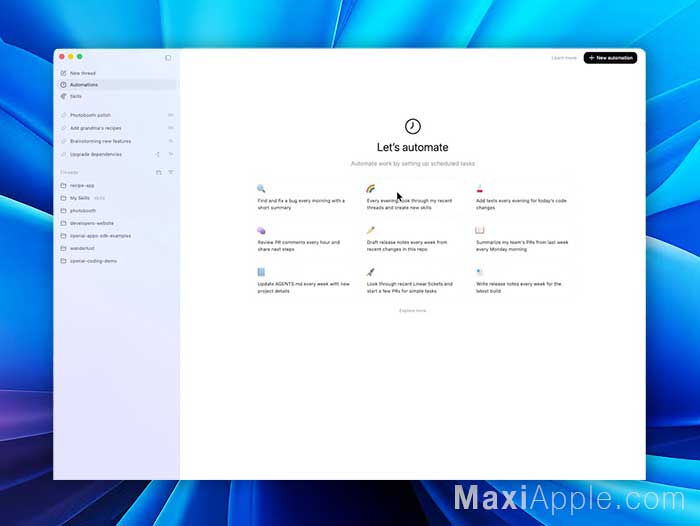Click the test tube icon on the add-tests card
Viewport: 700px width, 526px height.
coord(479,188)
